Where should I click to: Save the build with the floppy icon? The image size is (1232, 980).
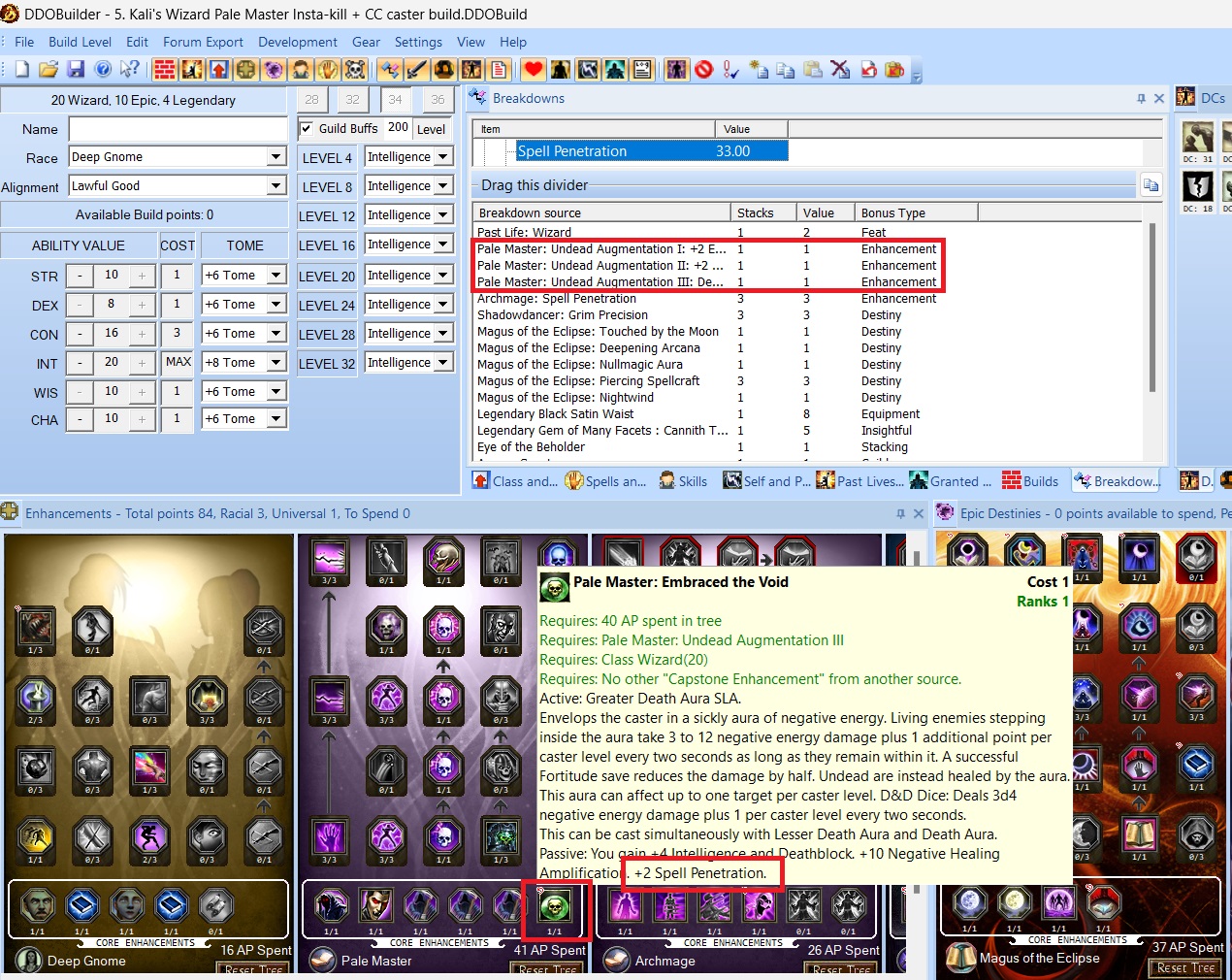tap(76, 69)
